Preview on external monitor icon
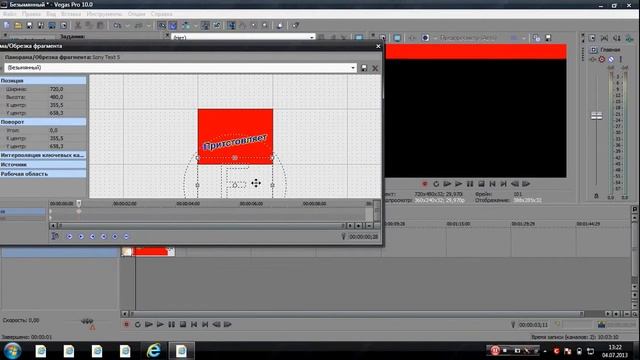Screen dimensions: 640x360 397,38
